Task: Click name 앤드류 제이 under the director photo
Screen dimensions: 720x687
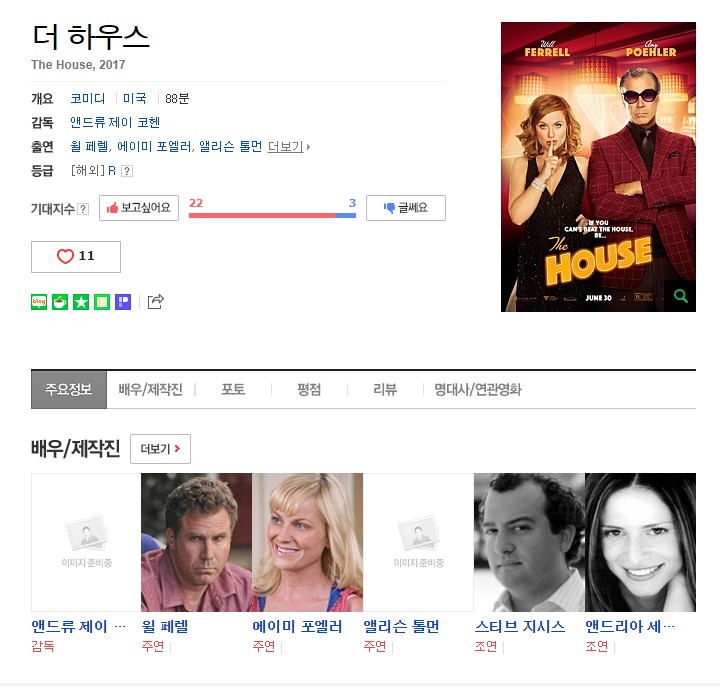Action: [x=78, y=626]
